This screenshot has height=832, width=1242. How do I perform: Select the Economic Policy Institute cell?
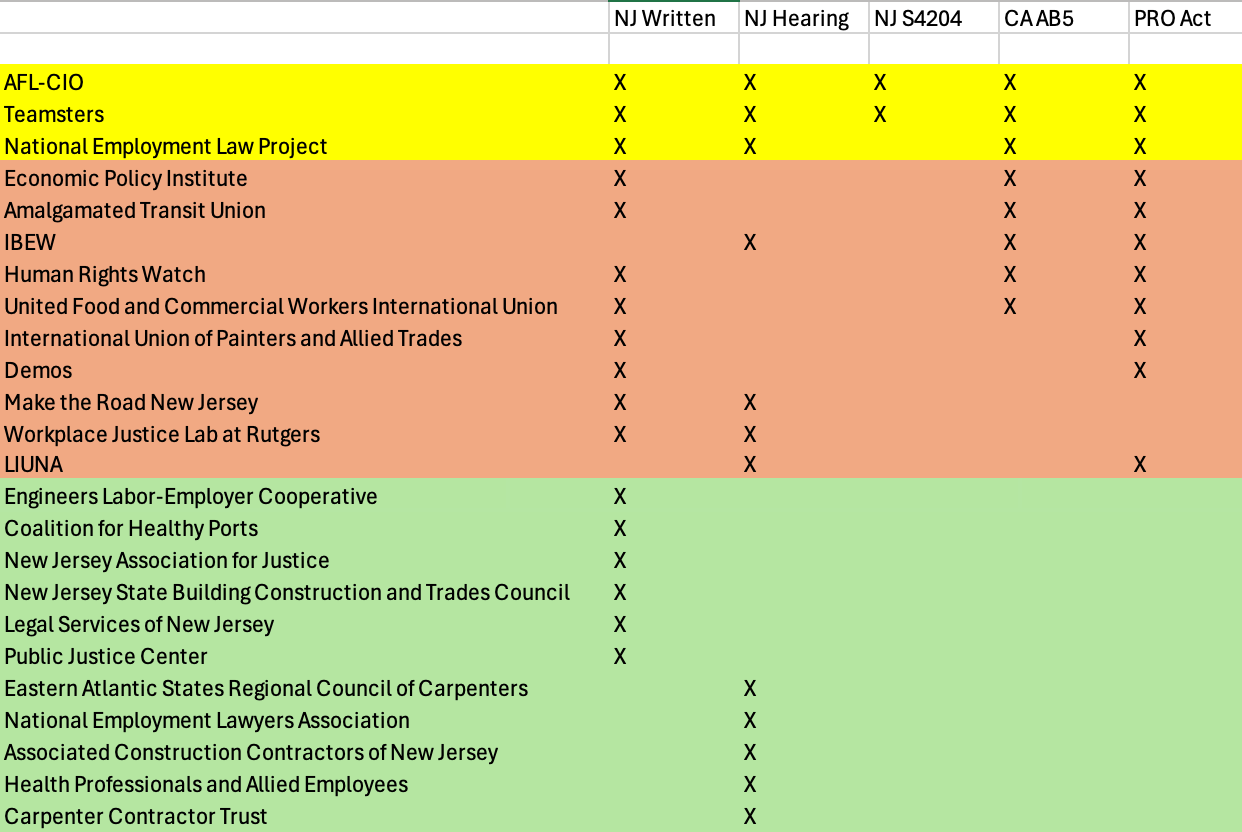tap(304, 178)
